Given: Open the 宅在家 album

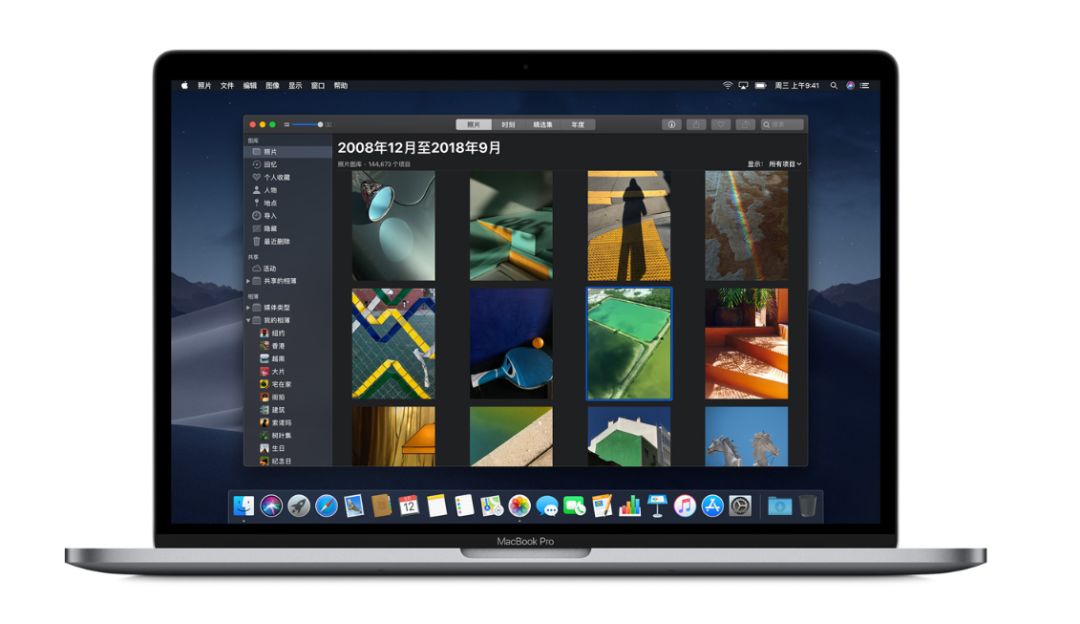Looking at the screenshot, I should 276,384.
